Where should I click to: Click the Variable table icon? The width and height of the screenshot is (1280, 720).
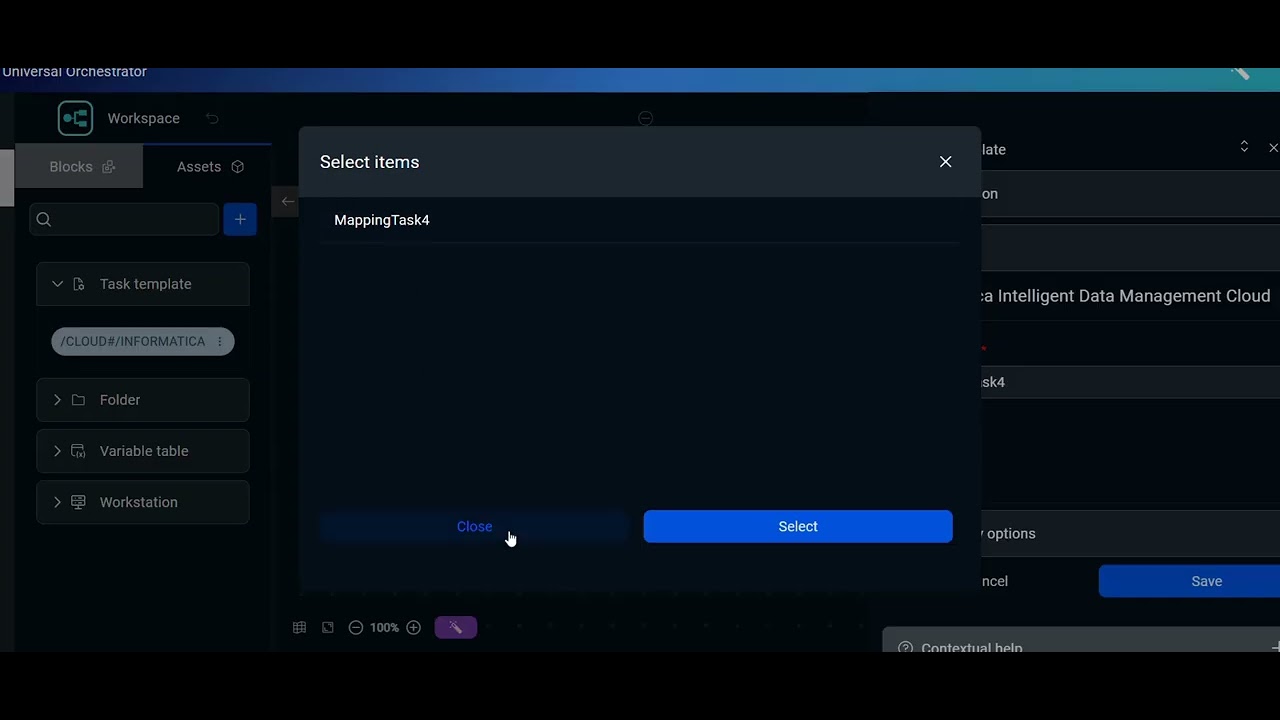click(79, 451)
